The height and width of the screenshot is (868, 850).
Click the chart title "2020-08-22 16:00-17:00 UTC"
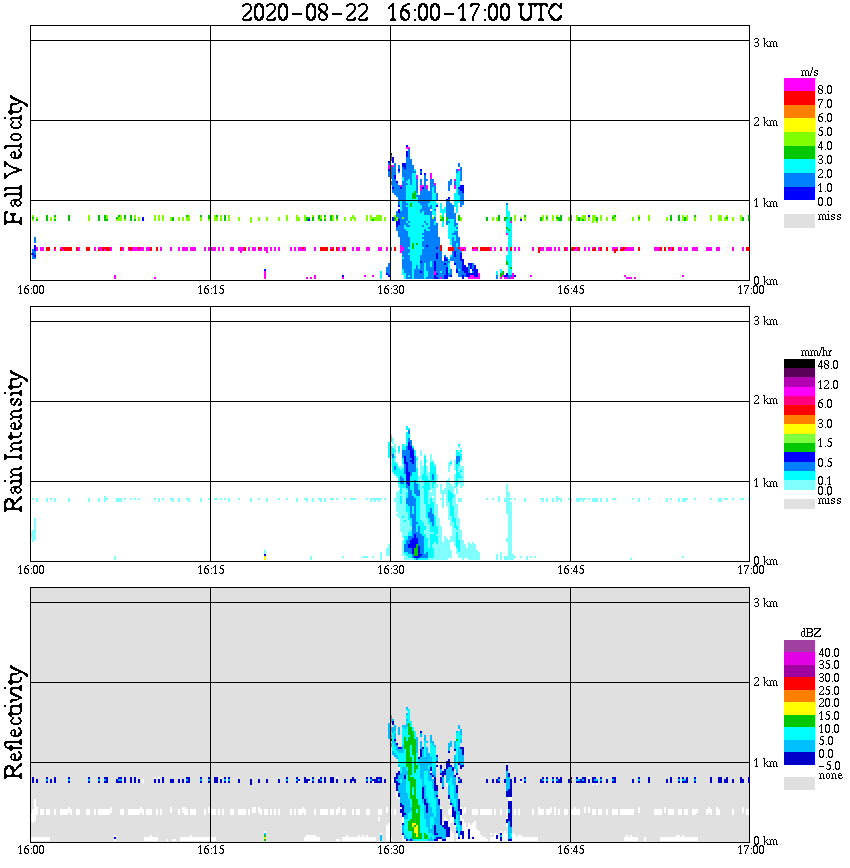tap(401, 12)
